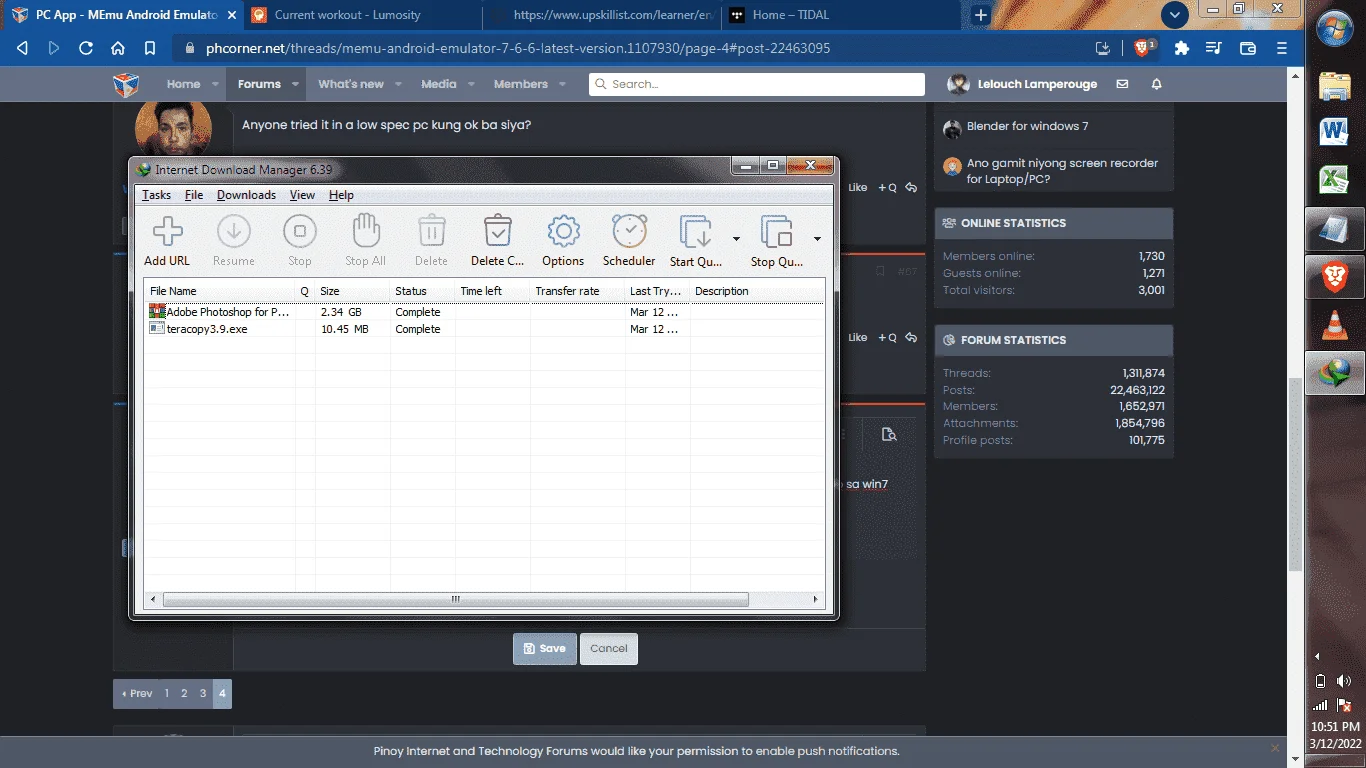The width and height of the screenshot is (1366, 768).
Task: Click the forum notifications bell icon
Action: click(x=1156, y=84)
